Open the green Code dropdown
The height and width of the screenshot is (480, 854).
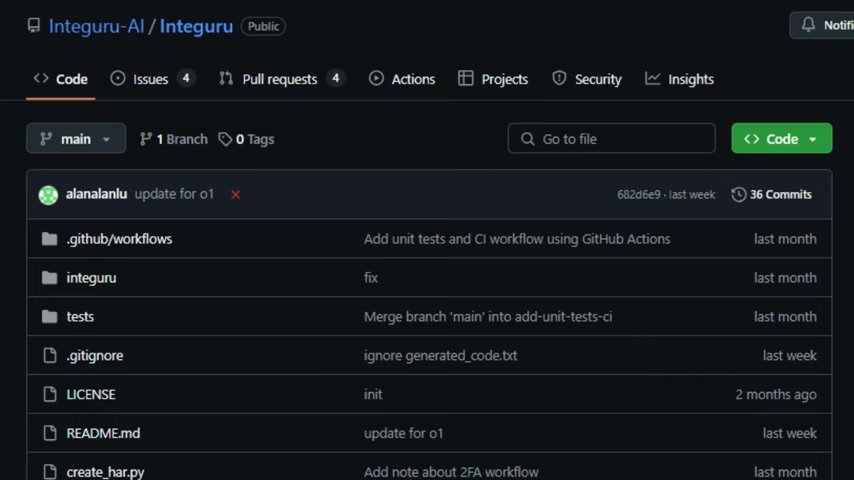click(782, 138)
